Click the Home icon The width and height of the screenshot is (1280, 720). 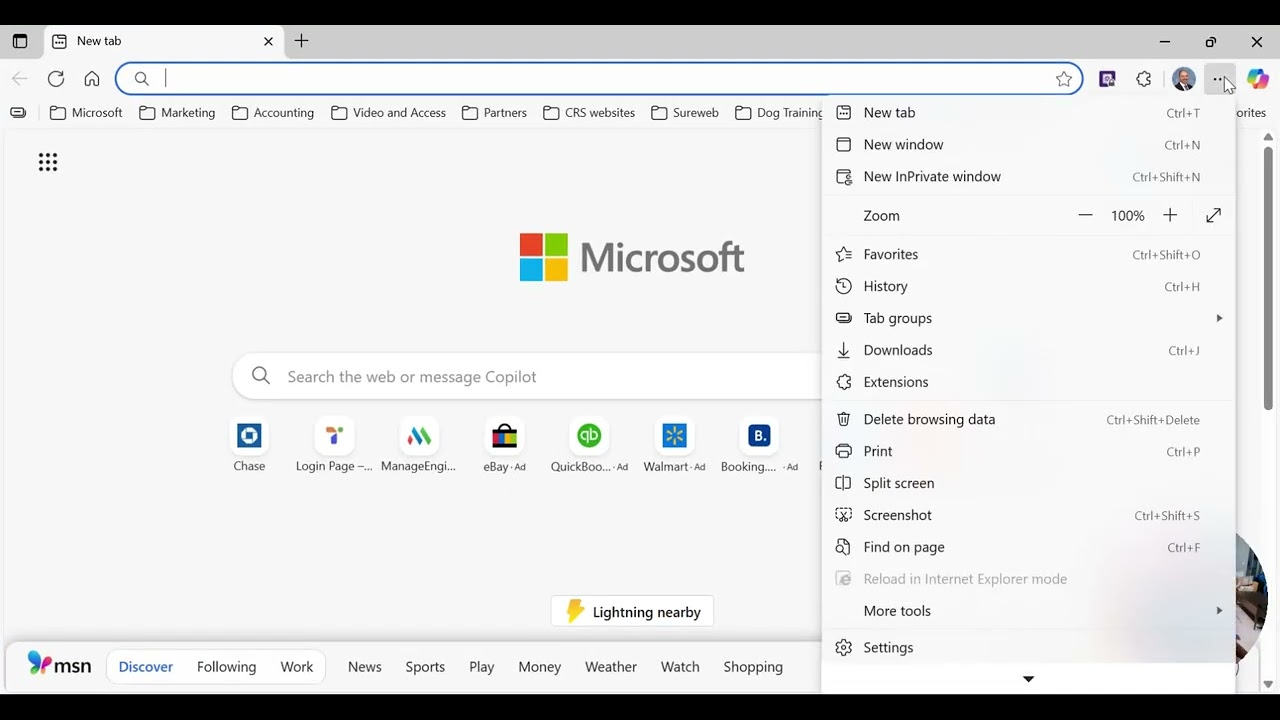coord(92,79)
